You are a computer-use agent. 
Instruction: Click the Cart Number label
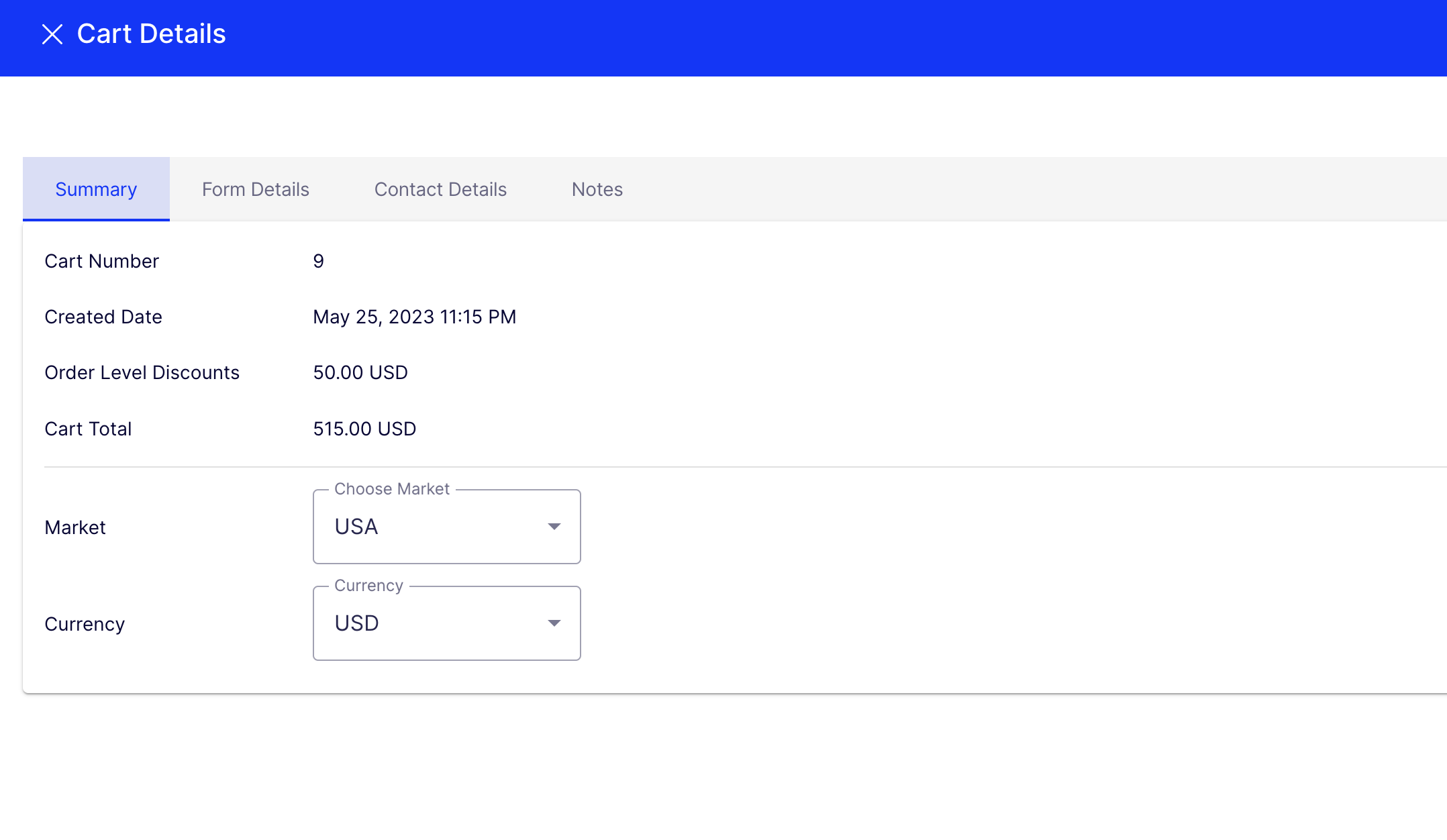pyautogui.click(x=101, y=261)
